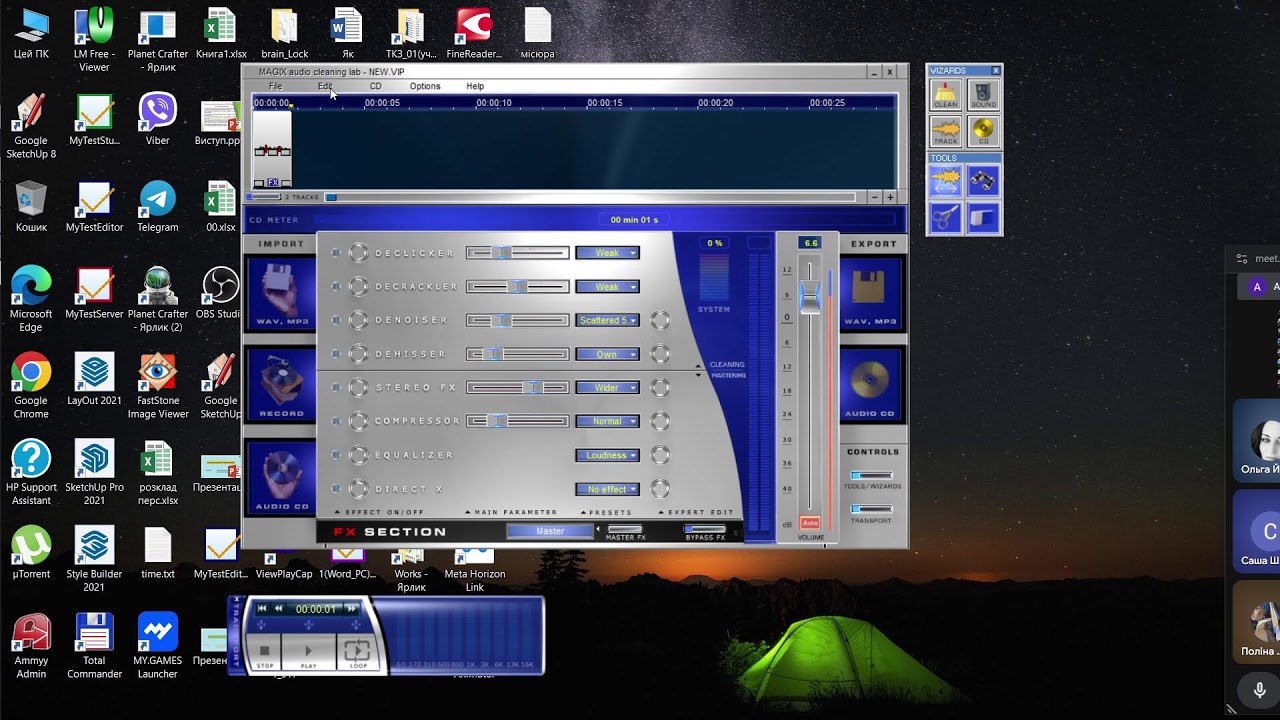This screenshot has width=1280, height=720.
Task: Jump to start with skip-back button
Action: pyautogui.click(x=262, y=608)
